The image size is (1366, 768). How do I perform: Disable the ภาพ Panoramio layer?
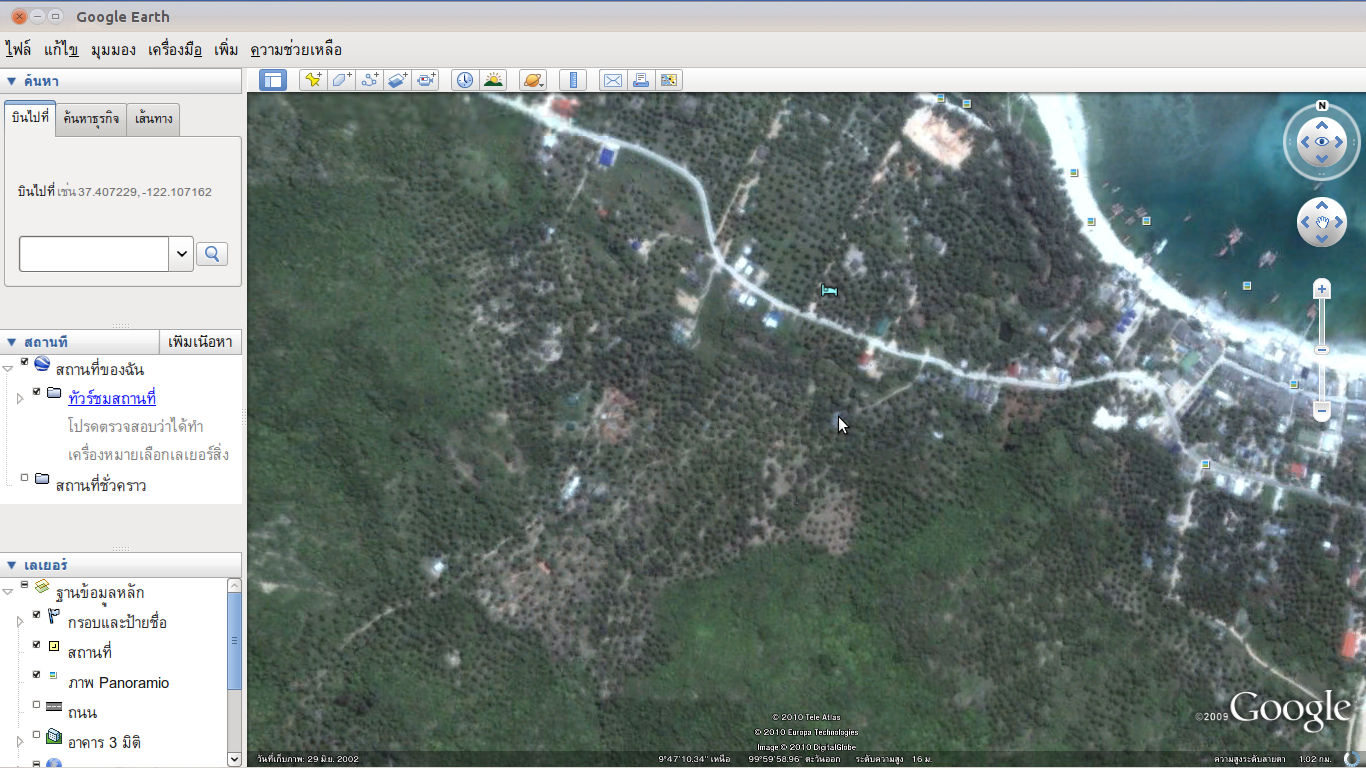pos(37,675)
